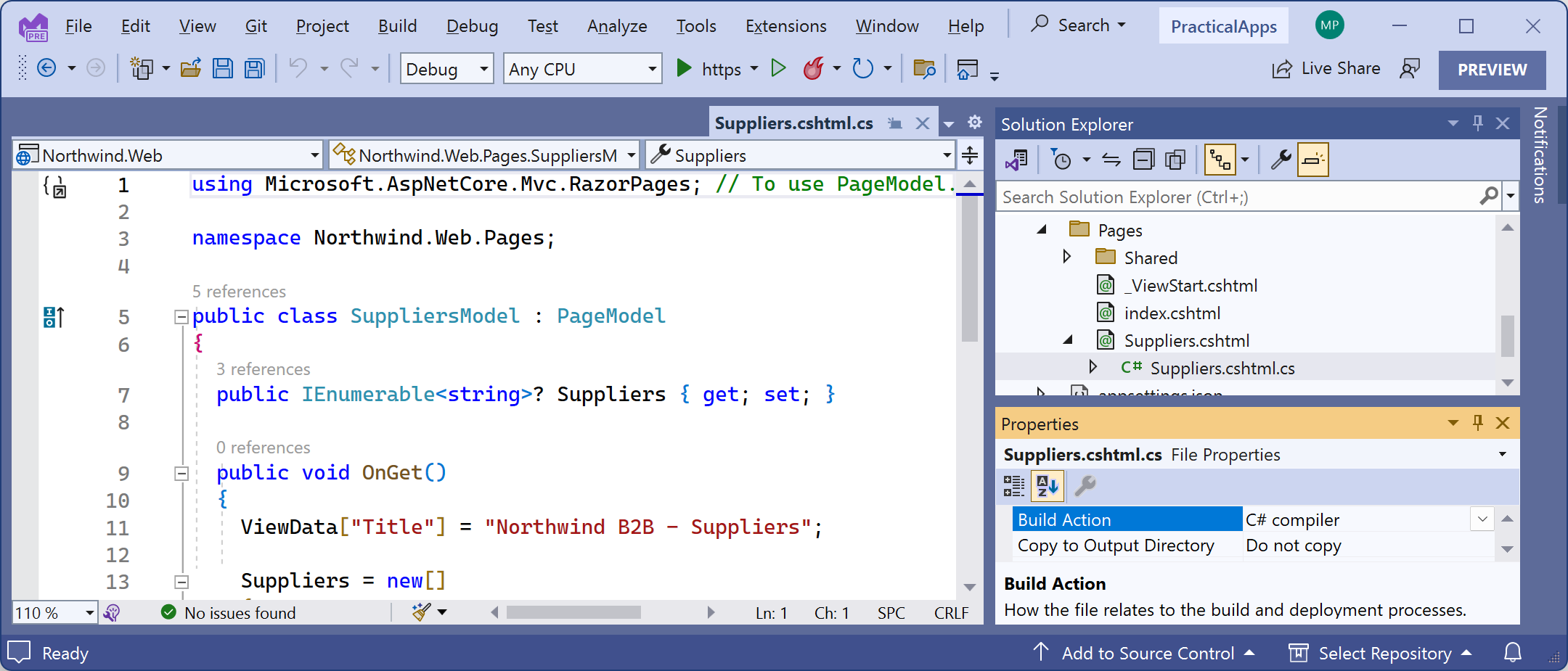Screen dimensions: 1568x671
Task: Select the Suppliers.cshtml.cs editor tab
Action: [x=793, y=123]
